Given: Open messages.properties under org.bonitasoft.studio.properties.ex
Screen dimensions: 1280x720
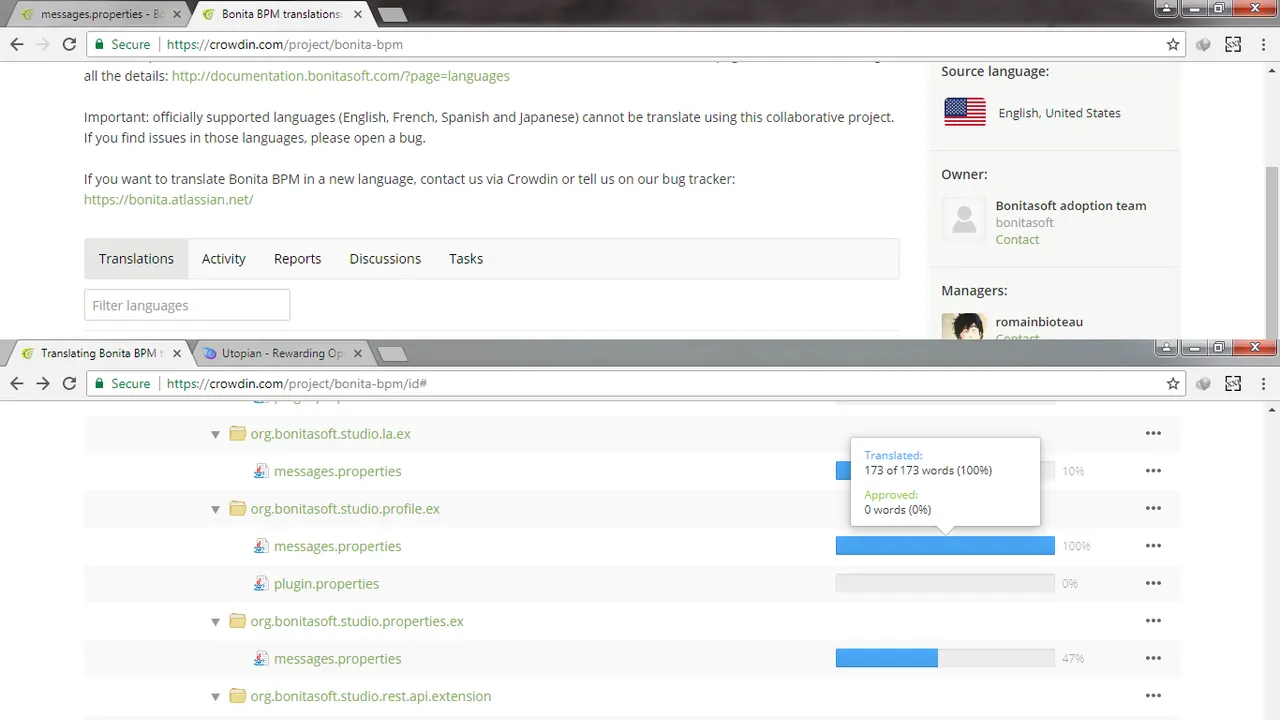Looking at the screenshot, I should [337, 659].
